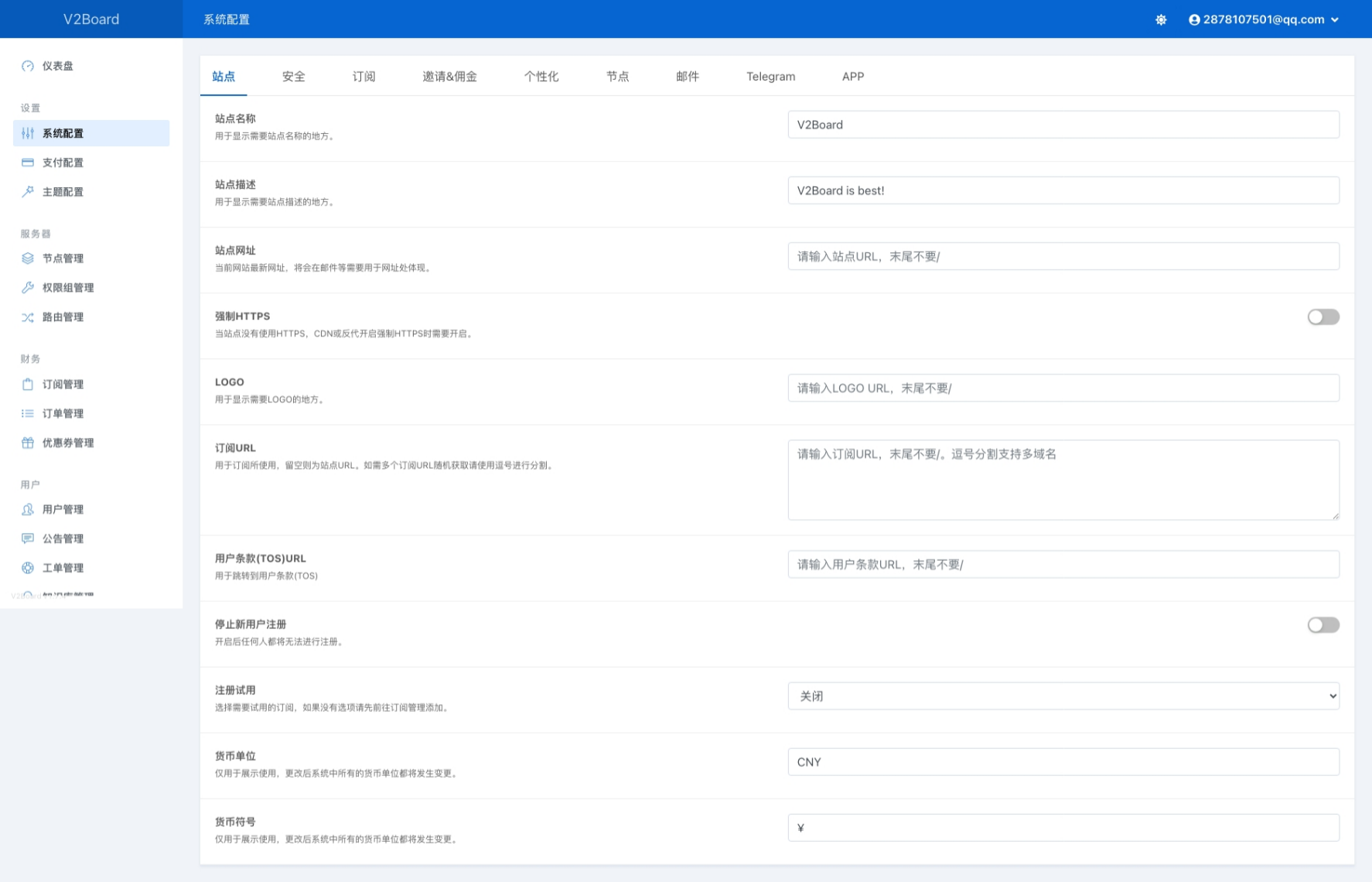
Task: Focus the 用户条款(TOS)URL field
Action: pos(1063,564)
